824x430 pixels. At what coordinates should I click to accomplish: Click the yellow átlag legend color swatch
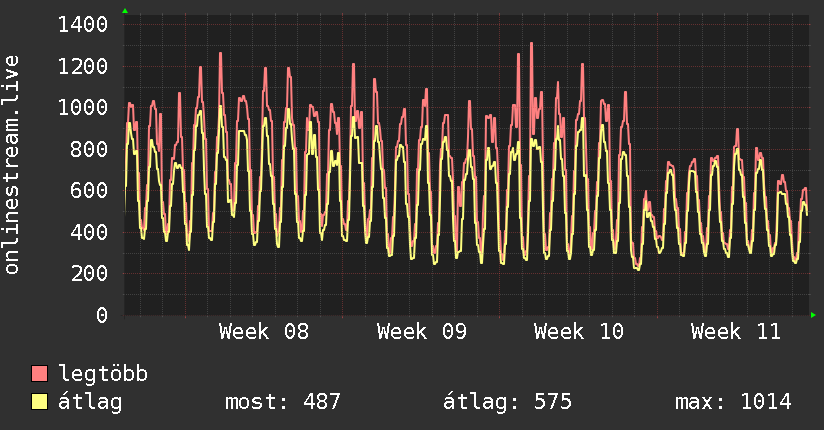(39, 402)
